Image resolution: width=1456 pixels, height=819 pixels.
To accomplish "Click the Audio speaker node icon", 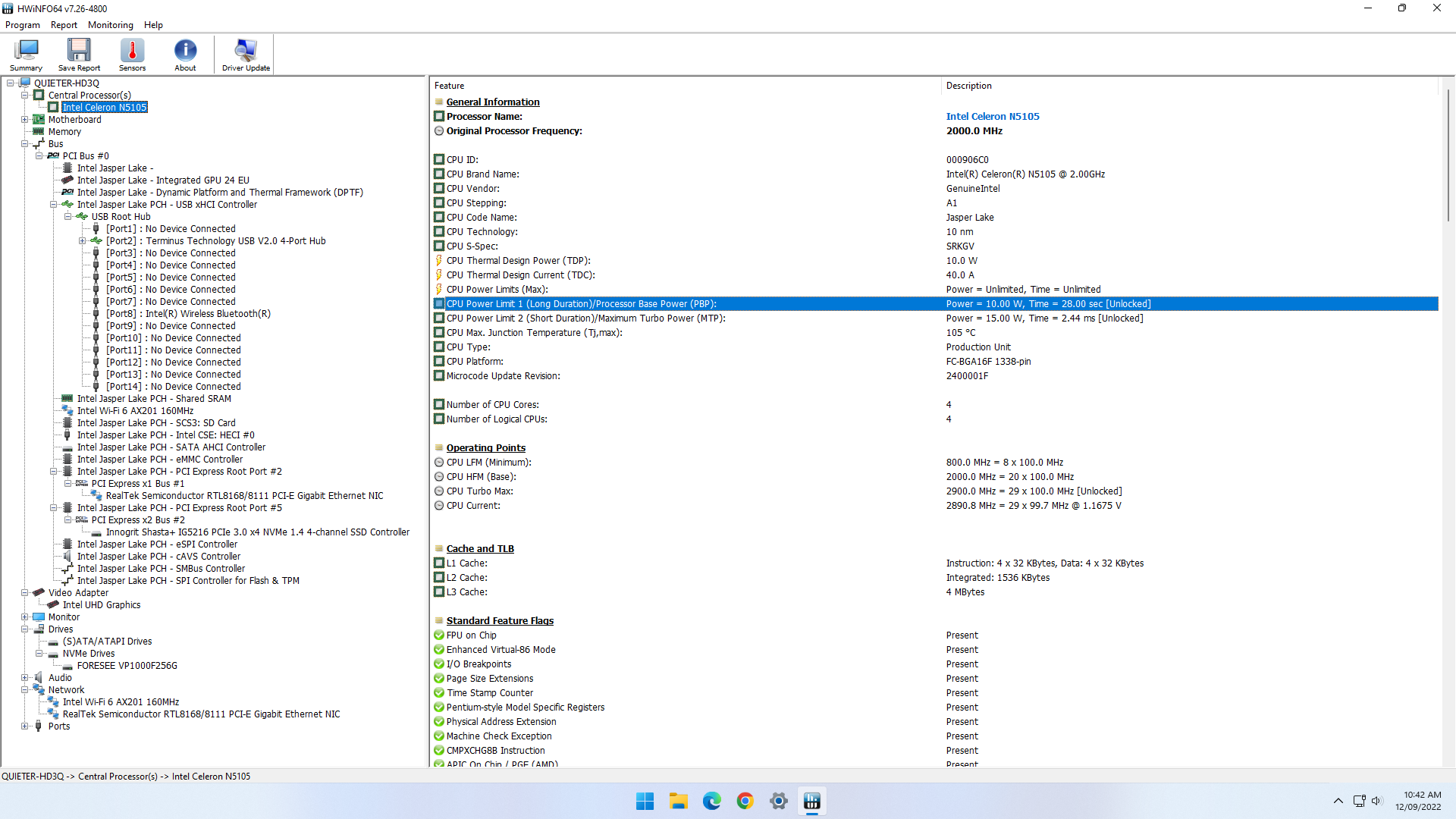I will (39, 678).
